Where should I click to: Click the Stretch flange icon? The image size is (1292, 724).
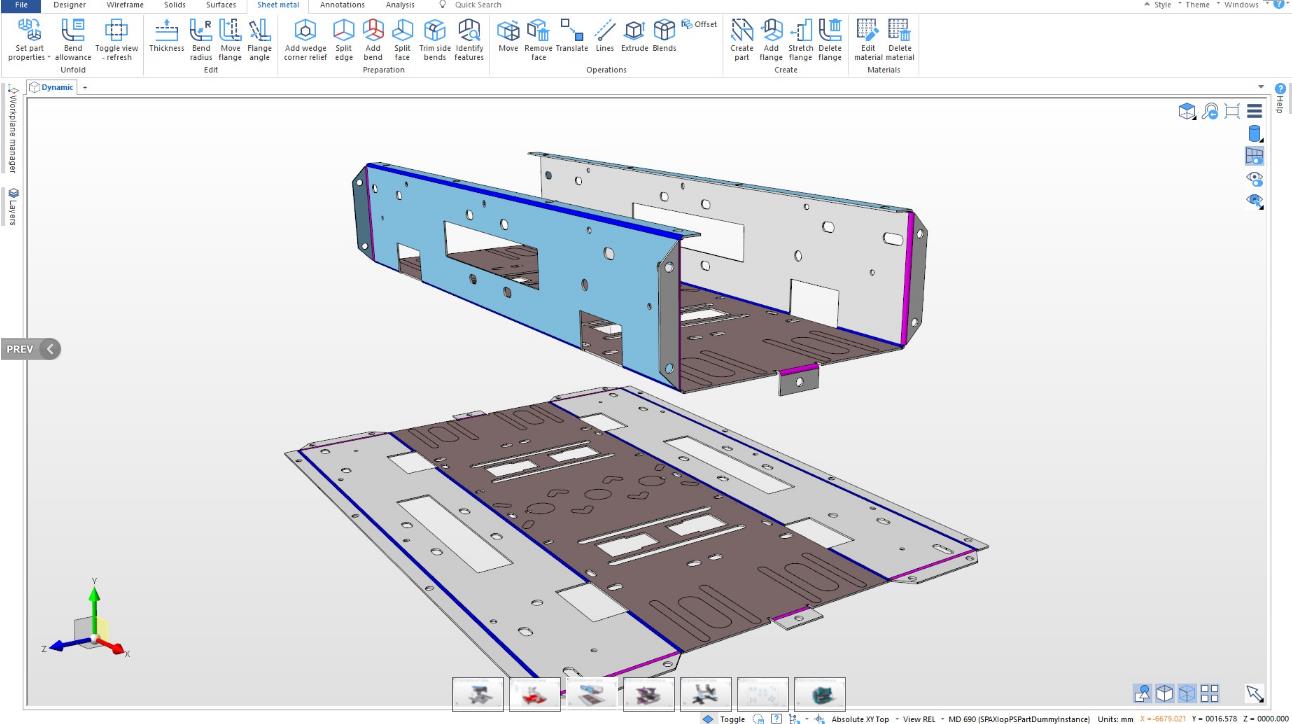click(x=800, y=30)
